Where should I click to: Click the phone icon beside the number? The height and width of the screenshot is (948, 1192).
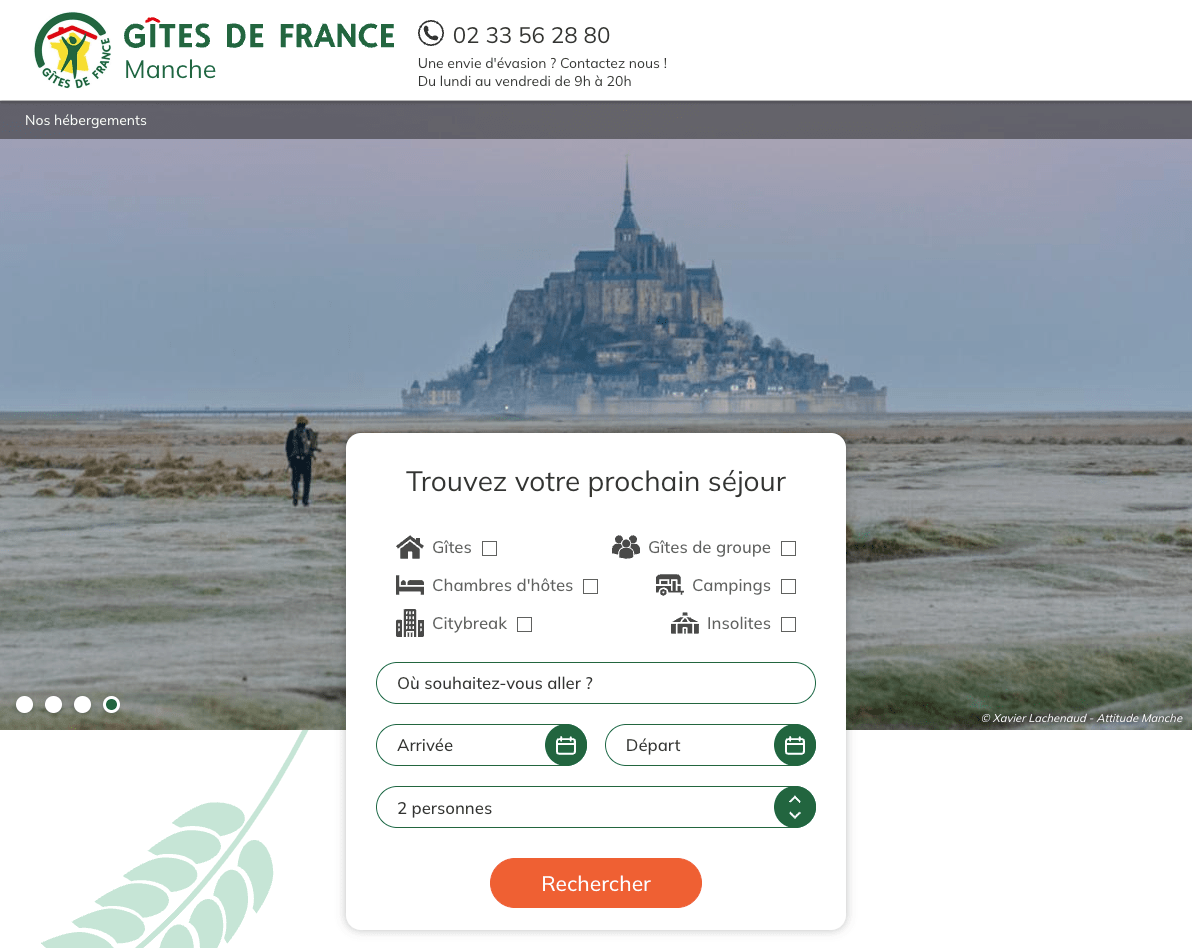(430, 33)
